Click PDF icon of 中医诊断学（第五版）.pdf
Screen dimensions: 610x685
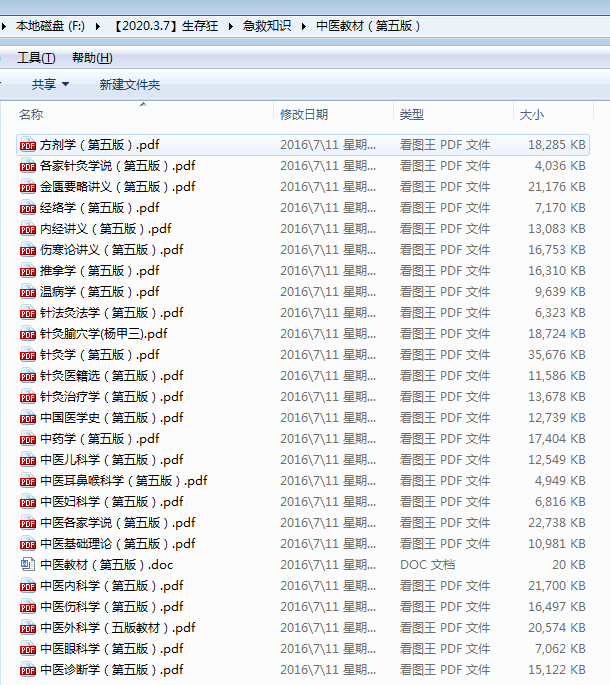tap(28, 670)
